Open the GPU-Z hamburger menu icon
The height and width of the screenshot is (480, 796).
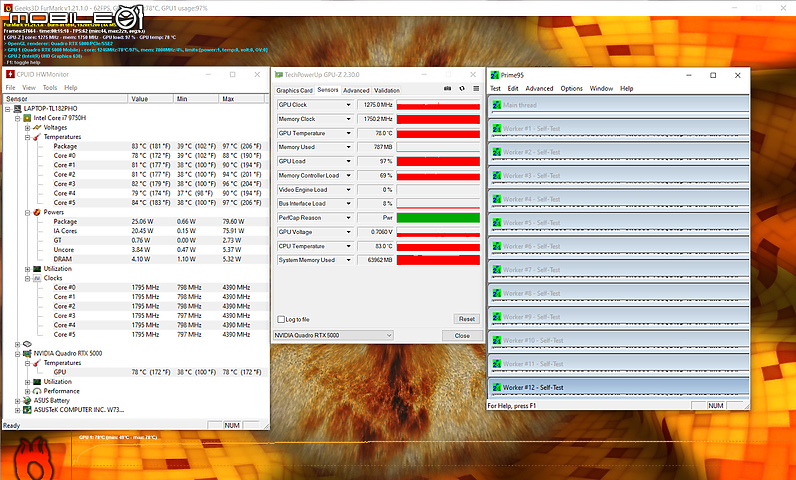pos(476,88)
